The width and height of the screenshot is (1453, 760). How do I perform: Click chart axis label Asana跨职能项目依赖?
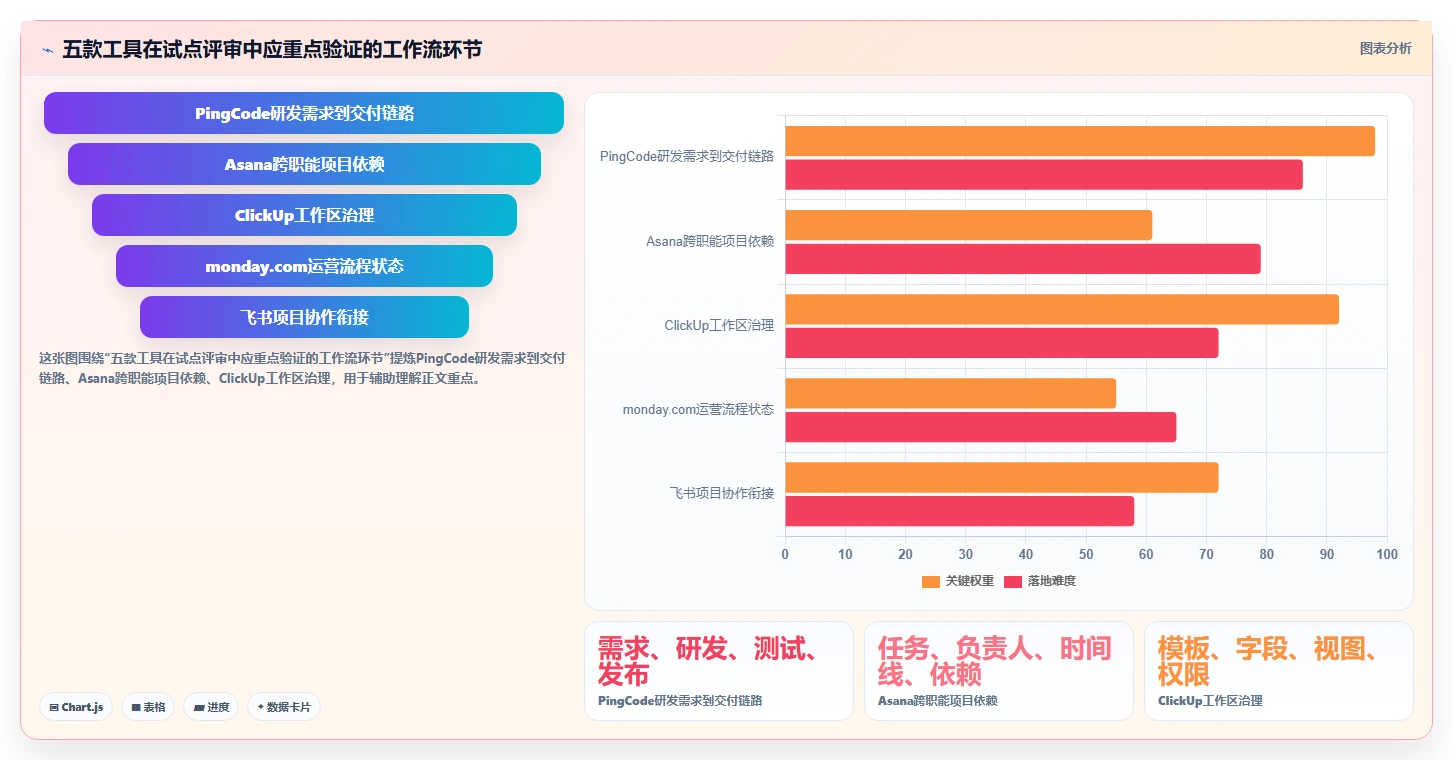(x=710, y=241)
